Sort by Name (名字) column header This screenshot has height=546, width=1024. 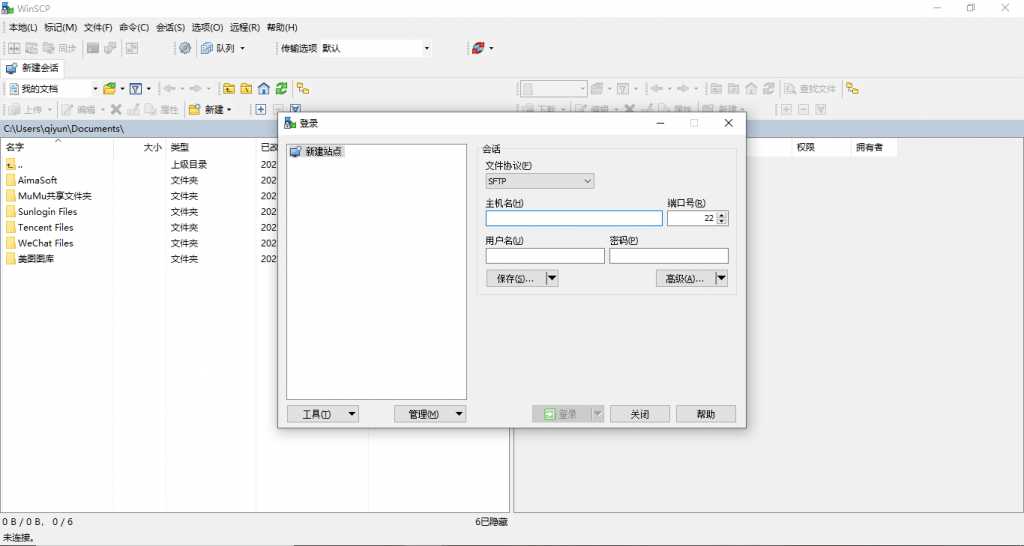57,148
